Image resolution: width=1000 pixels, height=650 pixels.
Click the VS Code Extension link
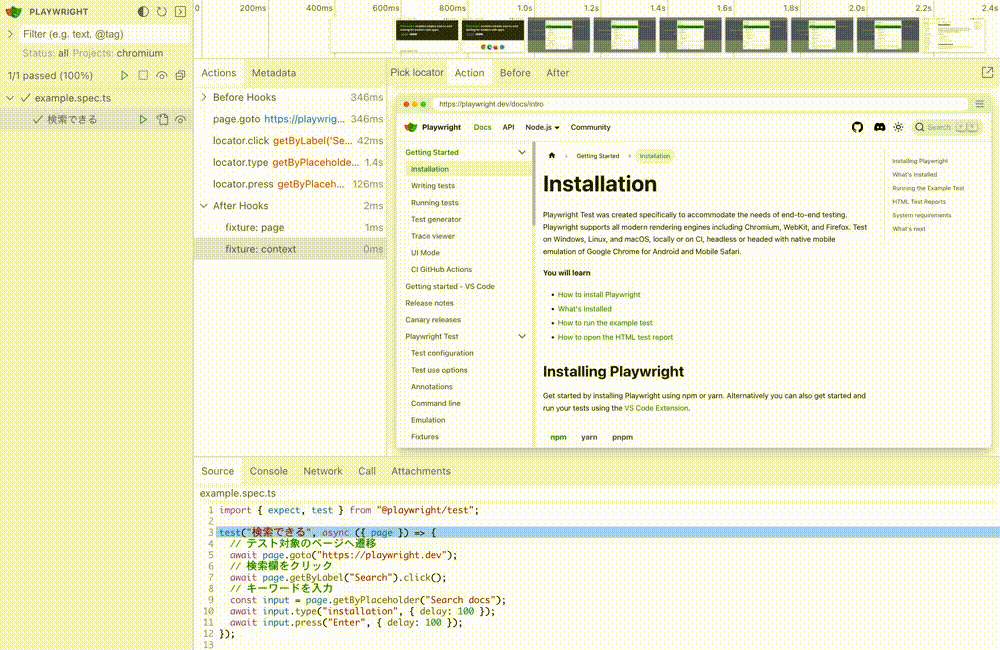[x=656, y=408]
